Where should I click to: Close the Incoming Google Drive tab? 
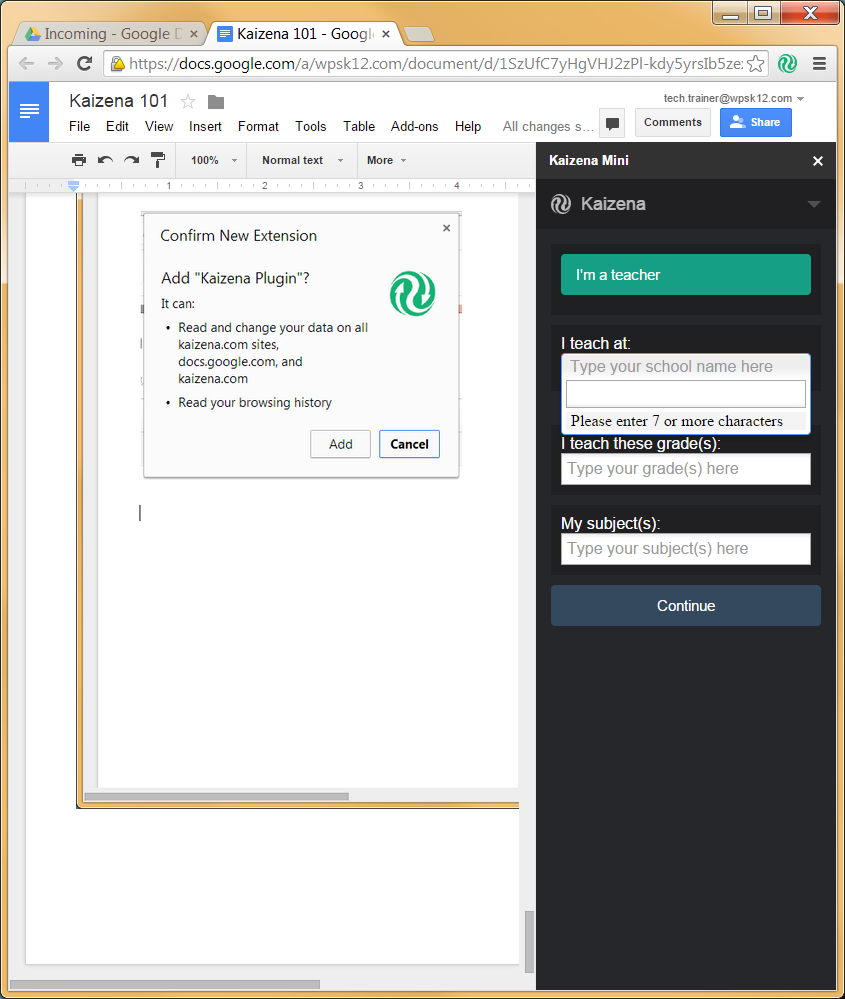(194, 34)
